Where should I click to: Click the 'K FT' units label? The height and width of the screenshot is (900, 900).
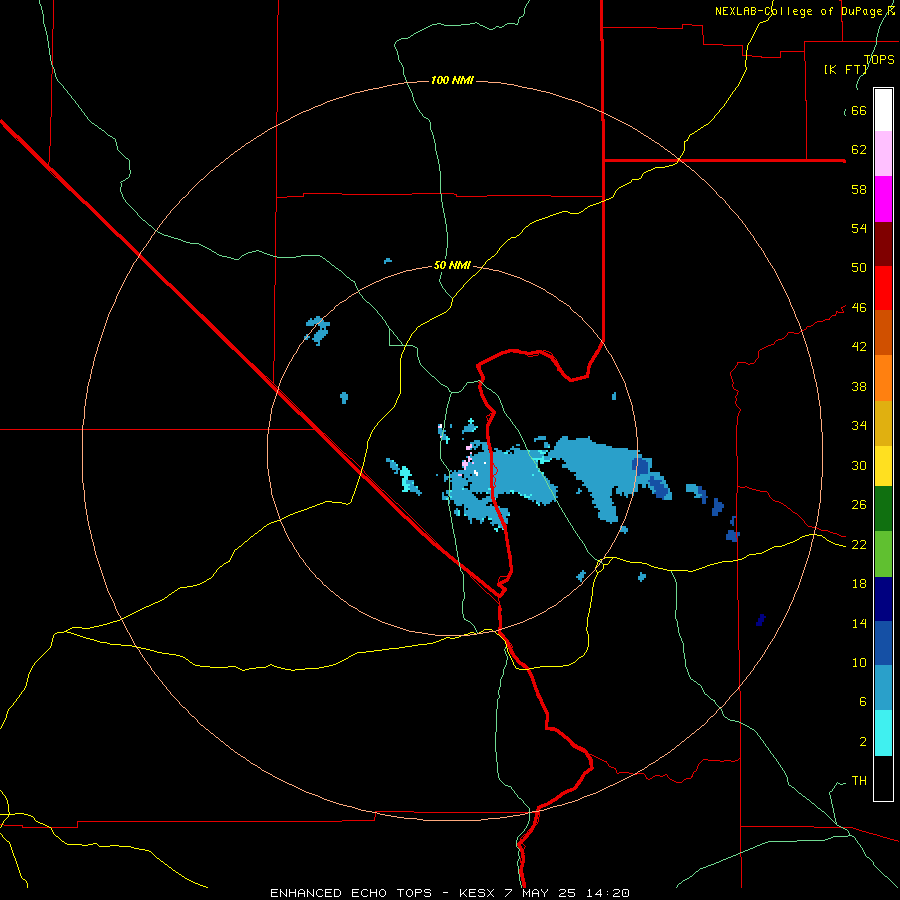845,69
